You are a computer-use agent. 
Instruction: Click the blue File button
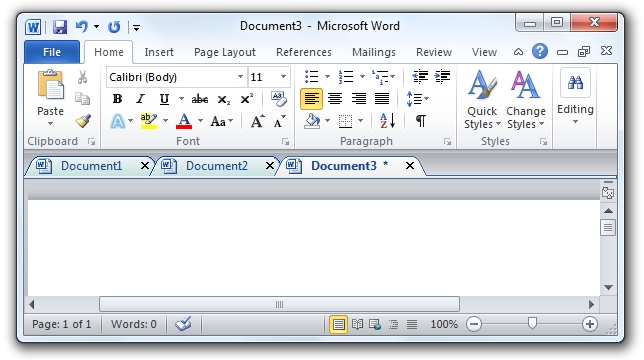[52, 52]
